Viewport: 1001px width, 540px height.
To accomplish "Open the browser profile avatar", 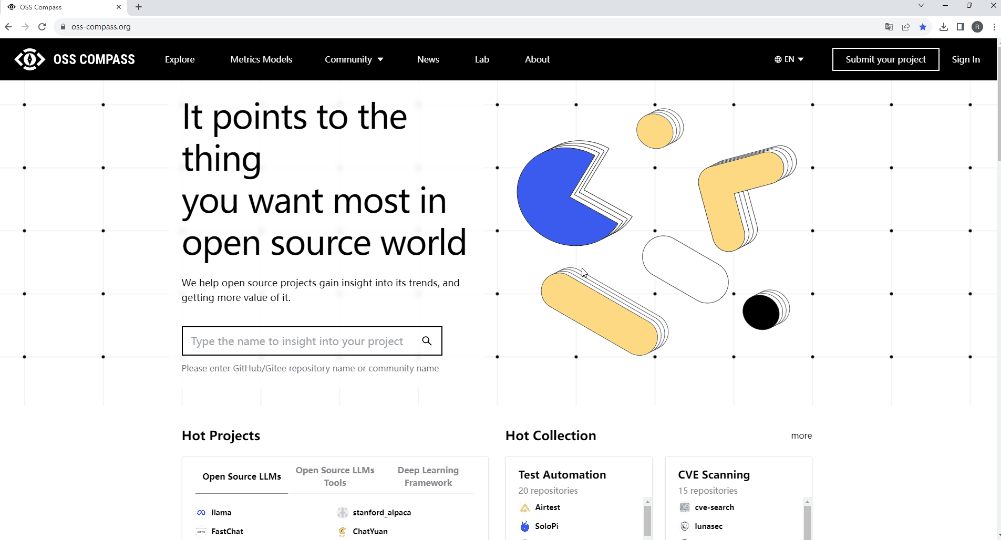I will (977, 27).
